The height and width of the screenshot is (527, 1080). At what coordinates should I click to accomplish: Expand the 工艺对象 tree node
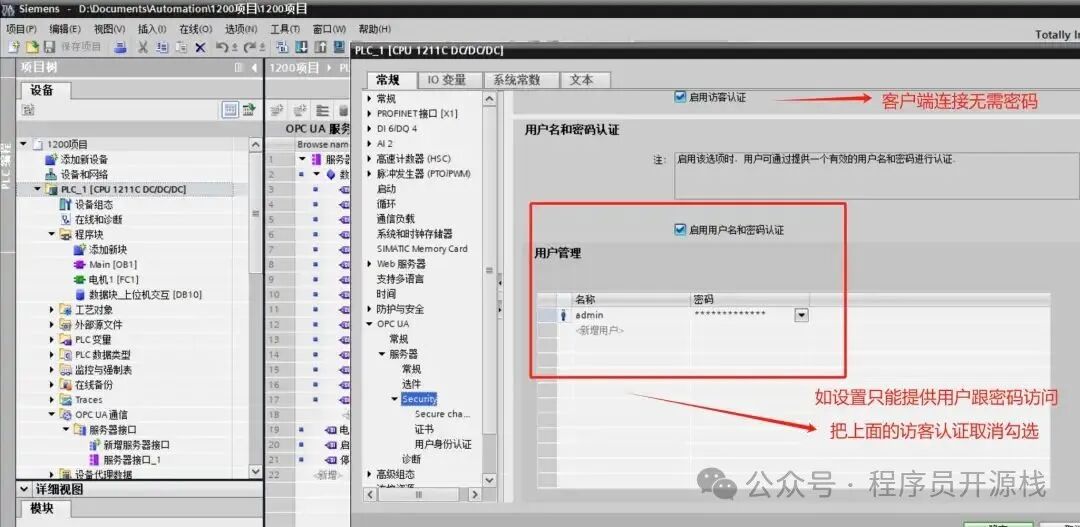click(x=53, y=310)
